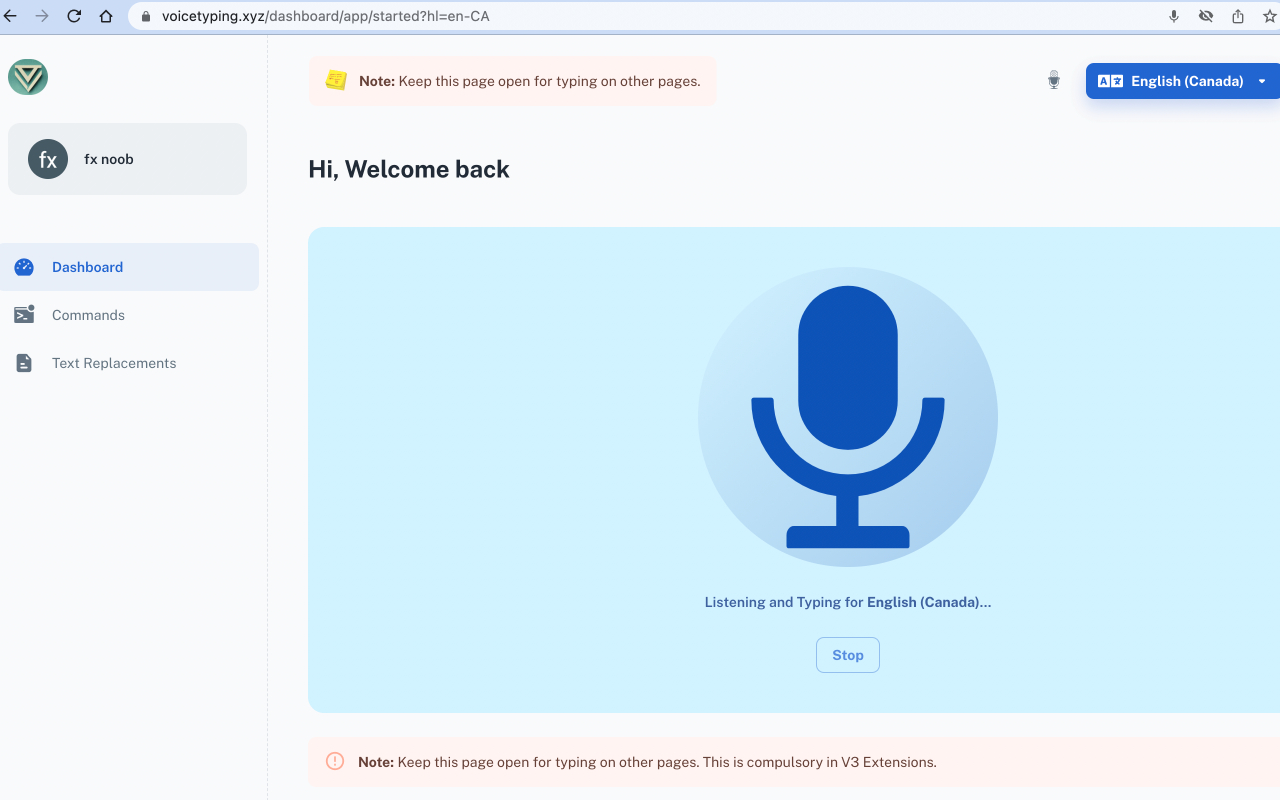
Task: Expand the English (Canada) language dropdown
Action: point(1262,81)
